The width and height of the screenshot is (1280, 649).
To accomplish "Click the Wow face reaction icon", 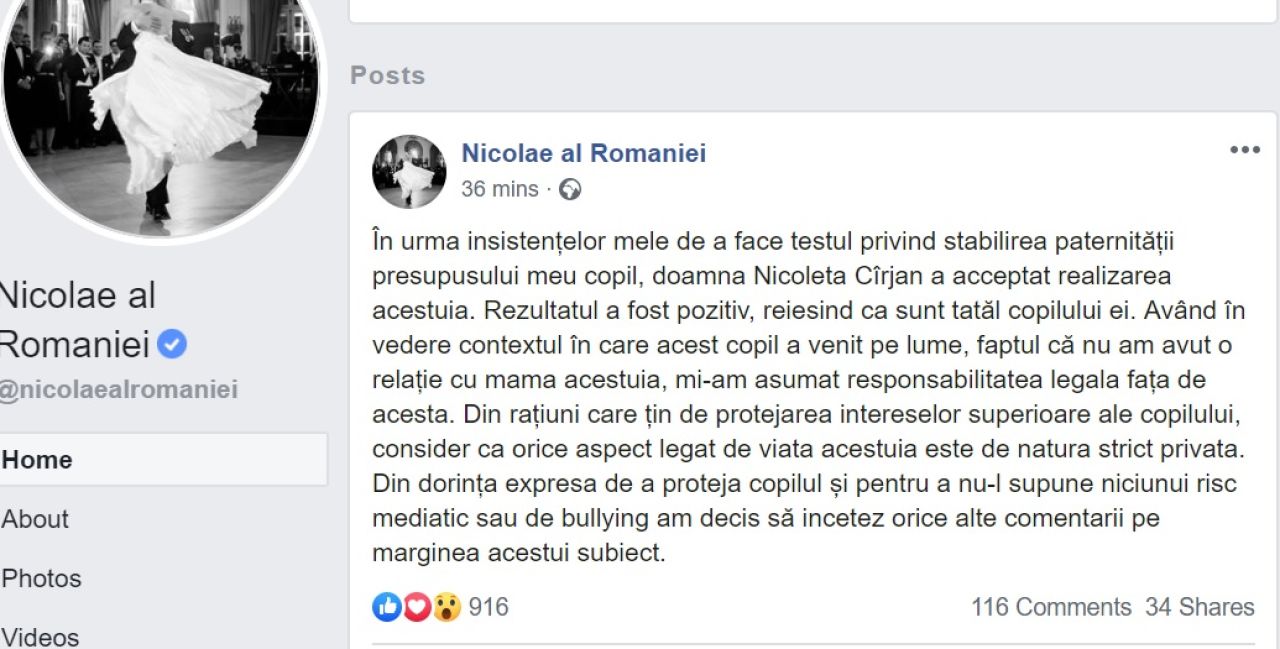I will [x=446, y=606].
